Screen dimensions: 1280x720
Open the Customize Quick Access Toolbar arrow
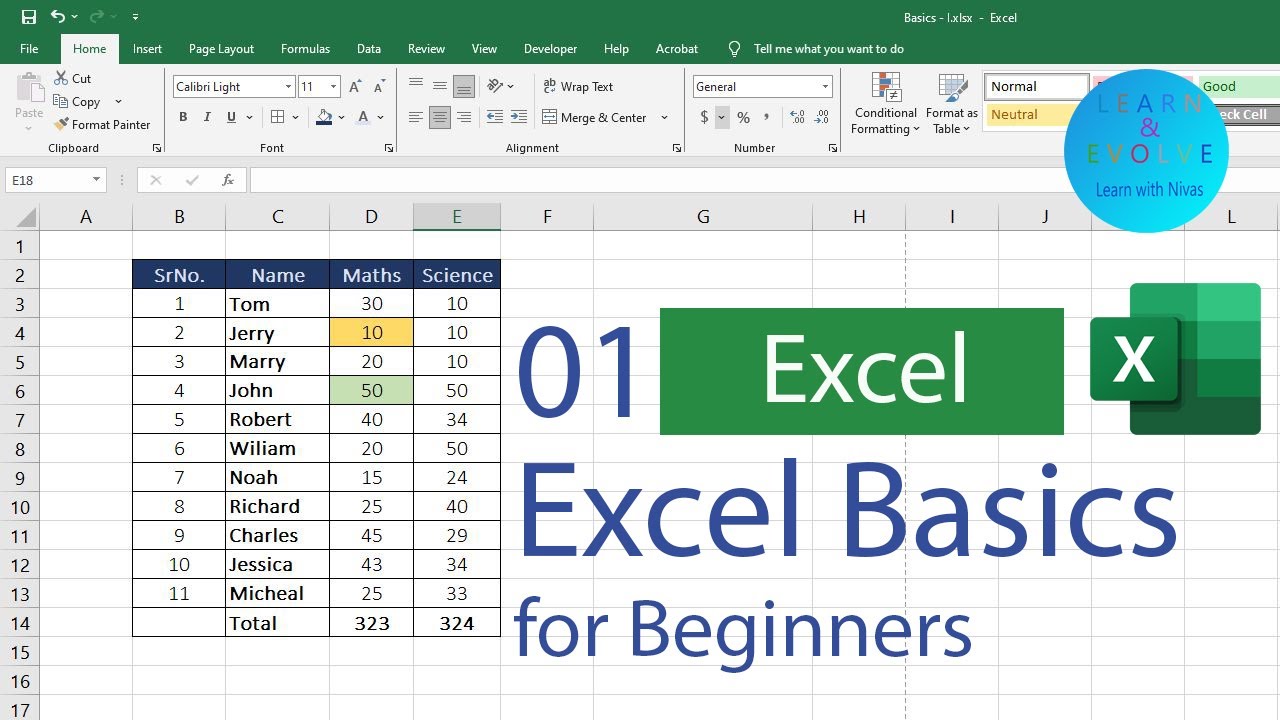pos(135,17)
